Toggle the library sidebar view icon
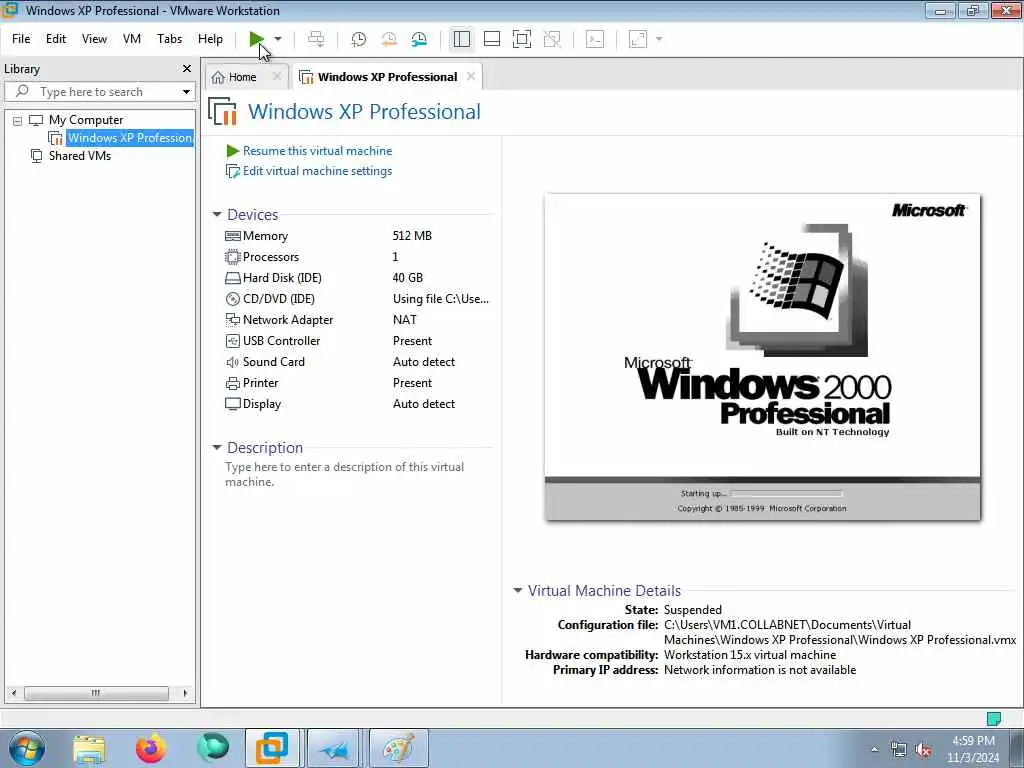The height and width of the screenshot is (768, 1024). pos(462,39)
